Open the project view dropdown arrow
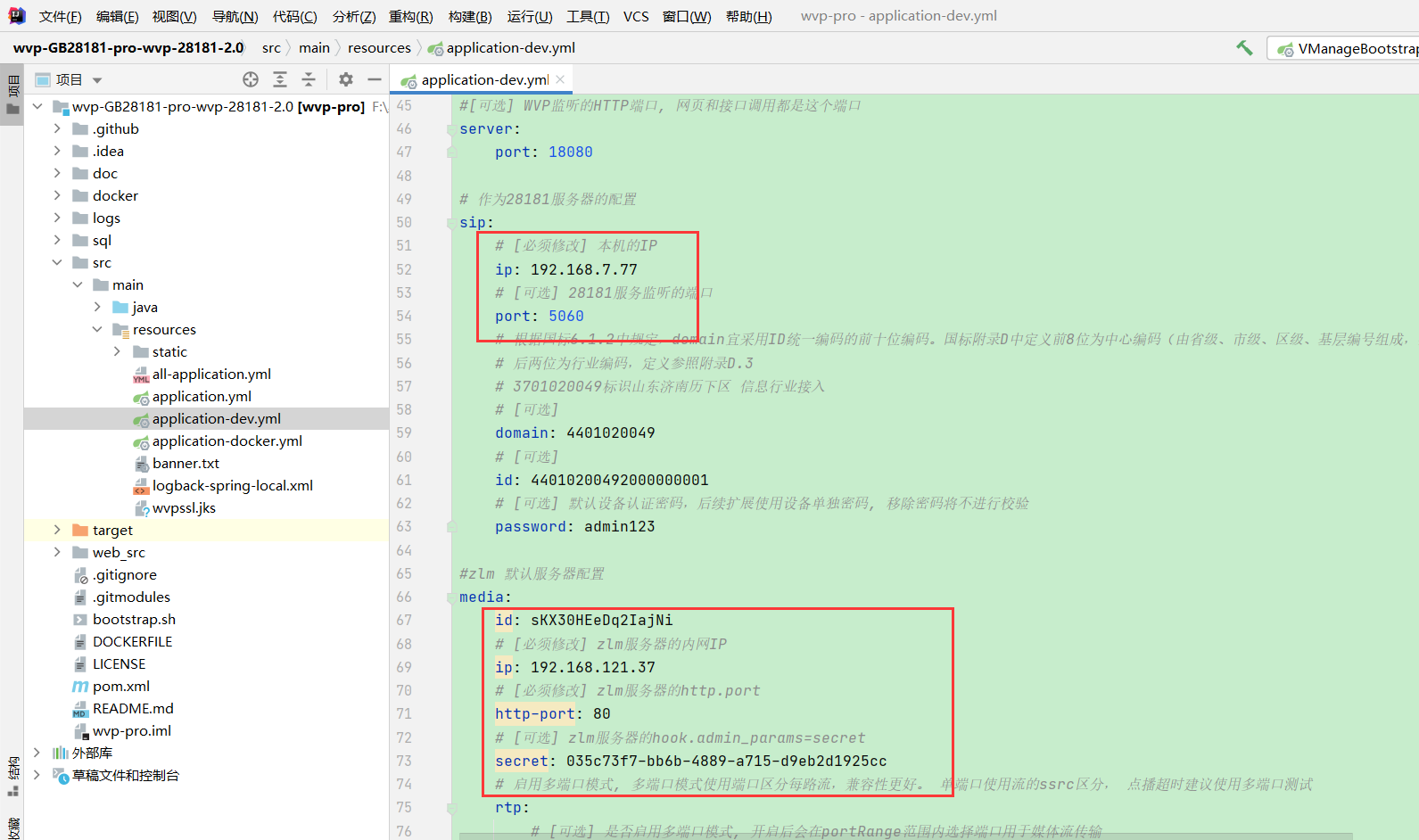The image size is (1419, 840). coord(97,80)
